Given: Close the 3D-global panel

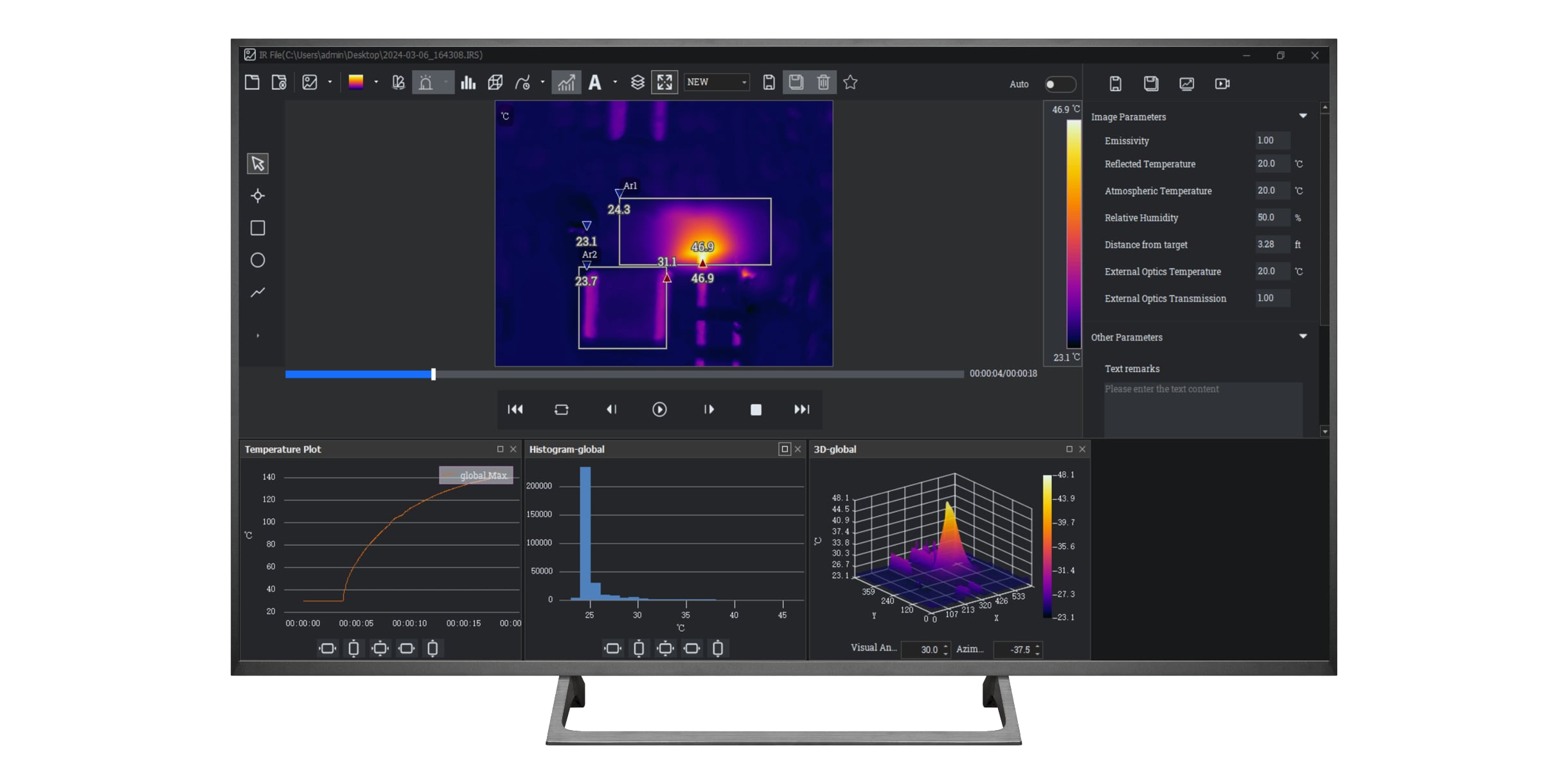Looking at the screenshot, I should (1082, 449).
